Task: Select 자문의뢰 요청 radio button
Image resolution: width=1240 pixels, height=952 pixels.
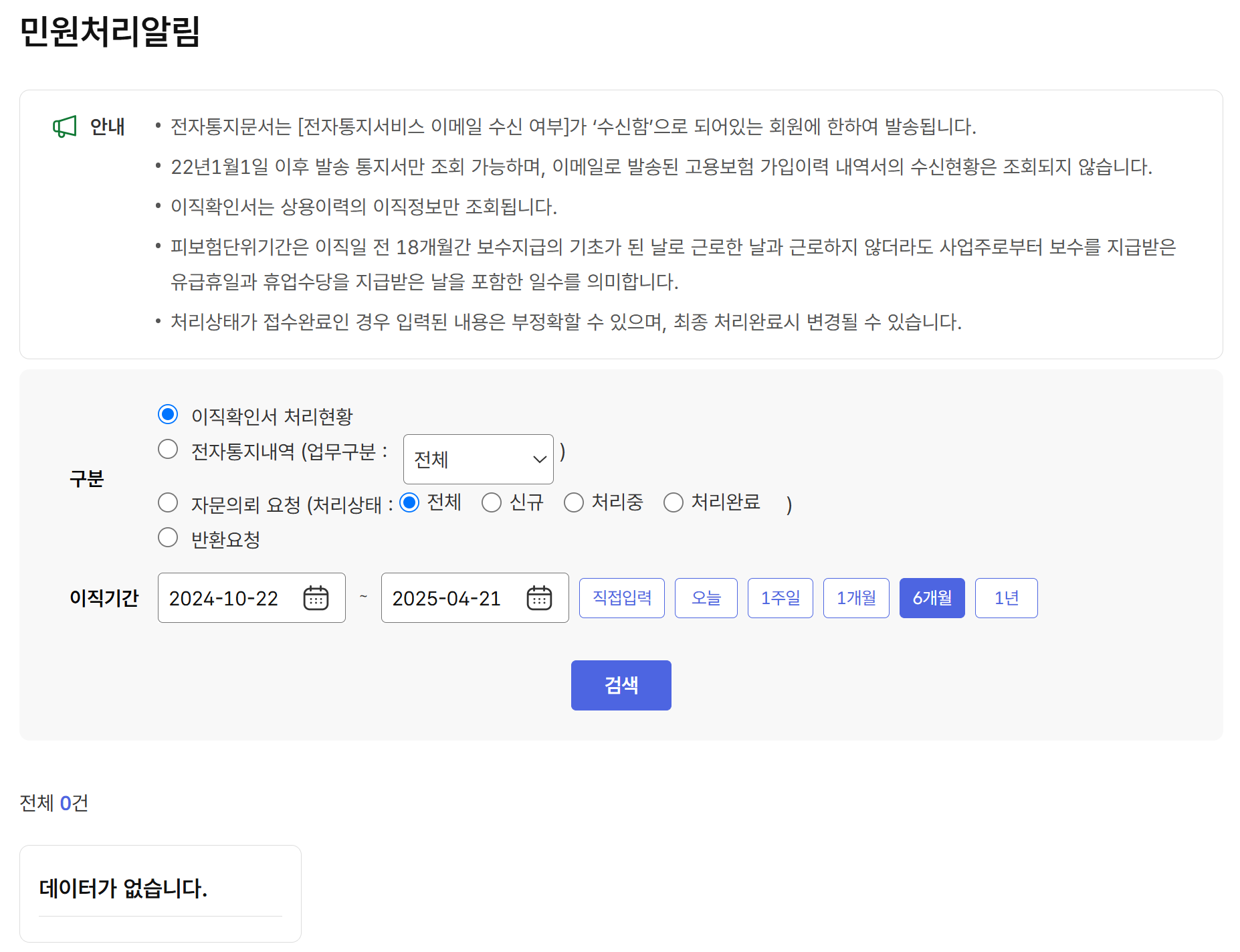Action: point(168,502)
